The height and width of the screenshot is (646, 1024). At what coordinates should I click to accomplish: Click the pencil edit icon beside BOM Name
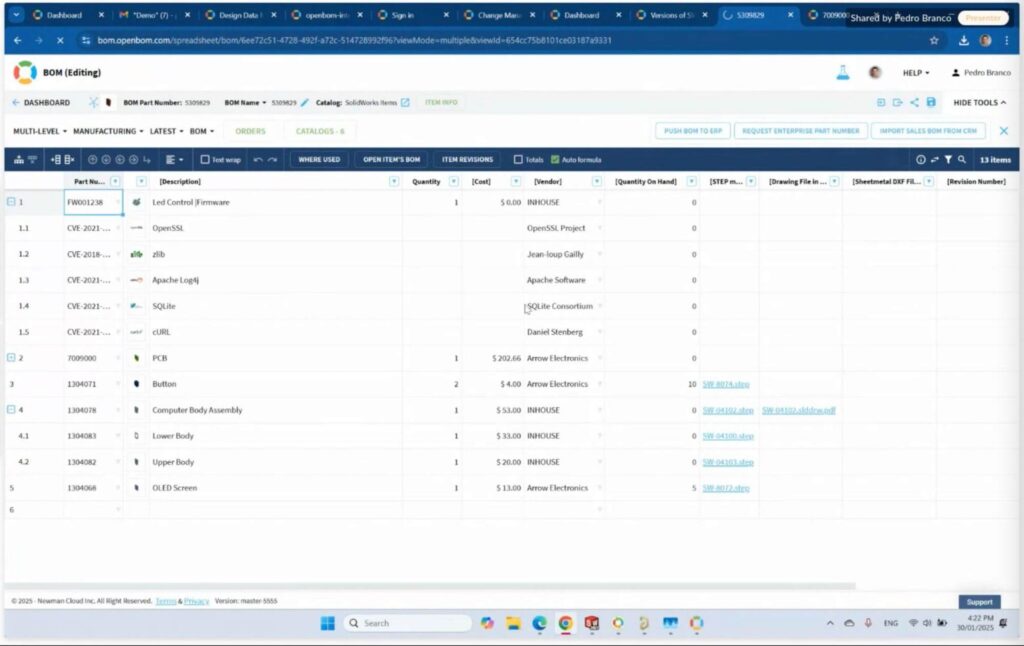coord(305,103)
